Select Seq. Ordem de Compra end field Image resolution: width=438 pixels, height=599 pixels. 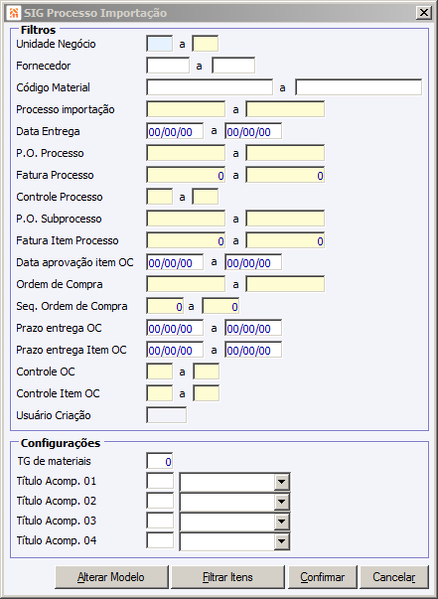(220, 306)
